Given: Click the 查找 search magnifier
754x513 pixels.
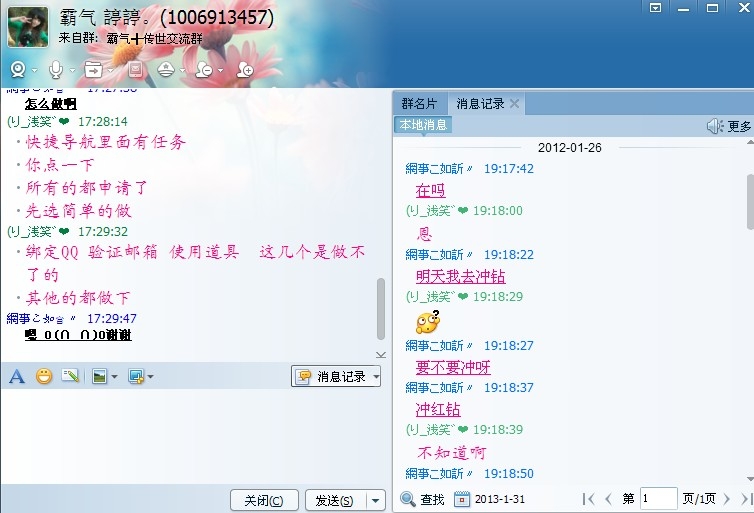Looking at the screenshot, I should (422, 499).
